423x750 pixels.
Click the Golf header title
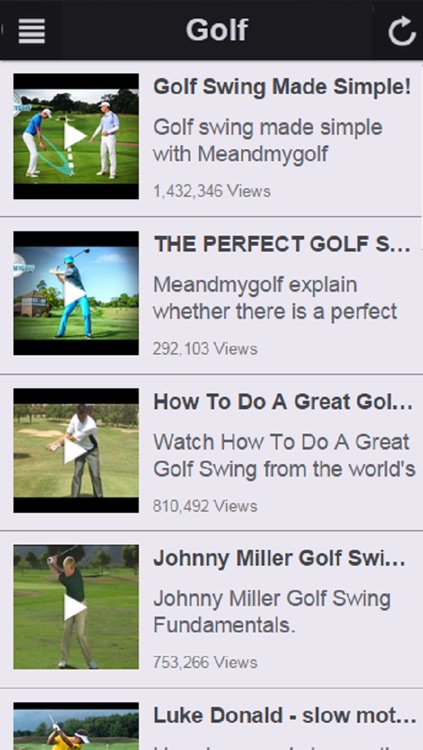pyautogui.click(x=217, y=30)
